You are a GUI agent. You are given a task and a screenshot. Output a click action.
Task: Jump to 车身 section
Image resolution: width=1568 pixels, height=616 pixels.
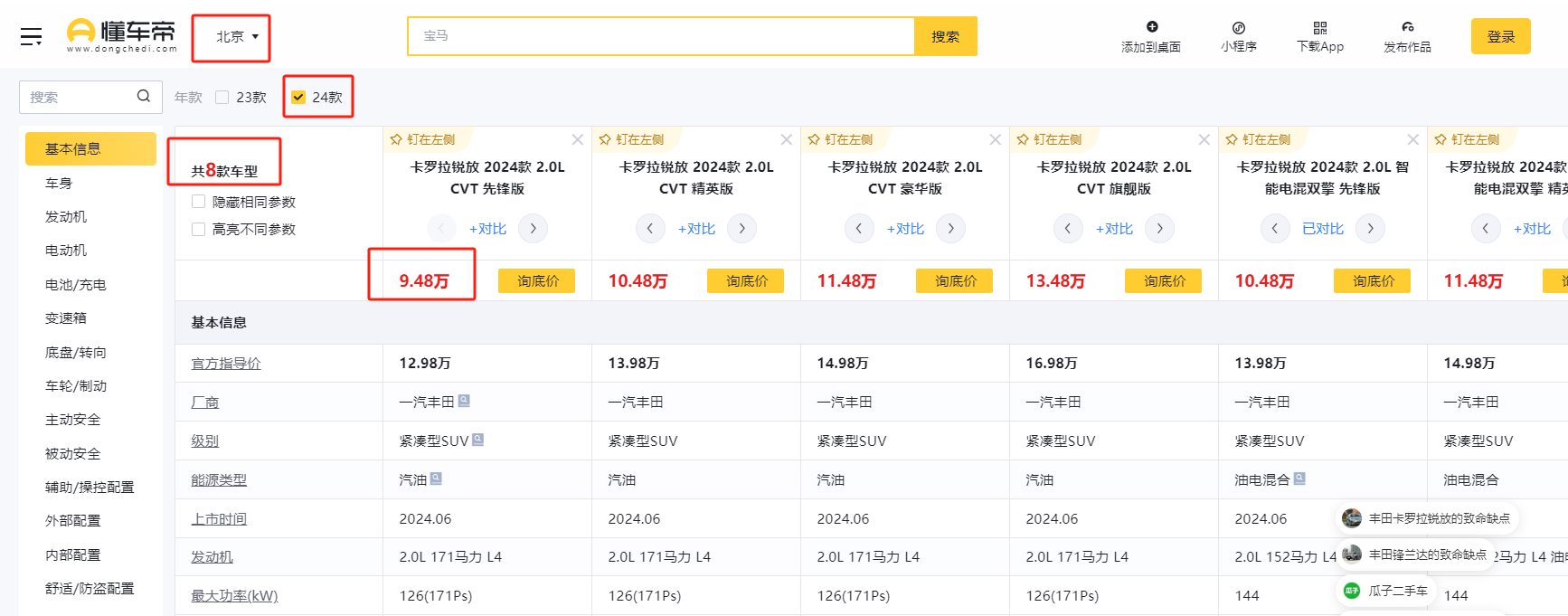(x=59, y=183)
